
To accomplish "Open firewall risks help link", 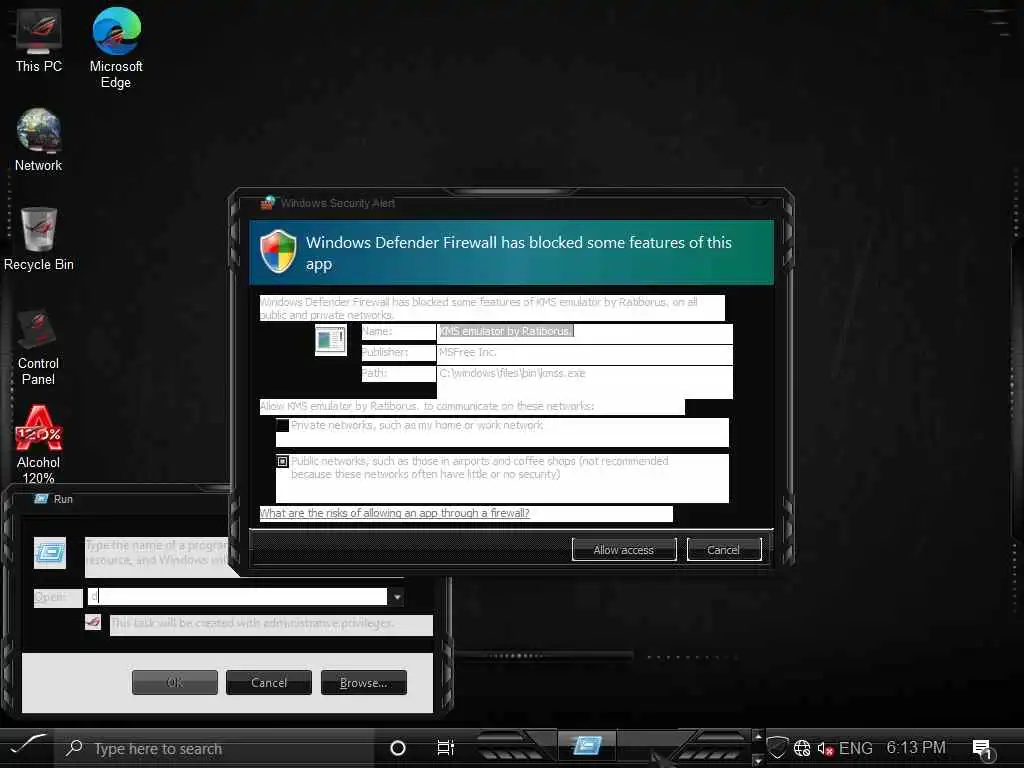I will [x=394, y=513].
